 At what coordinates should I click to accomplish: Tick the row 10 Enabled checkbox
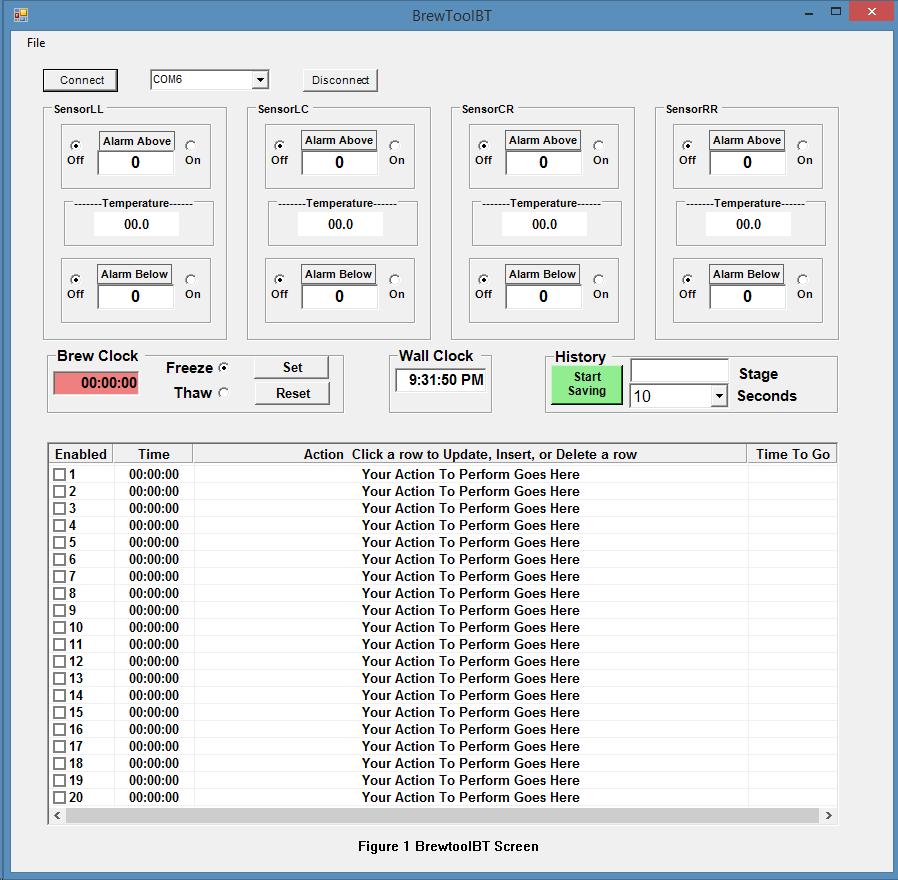coord(59,627)
